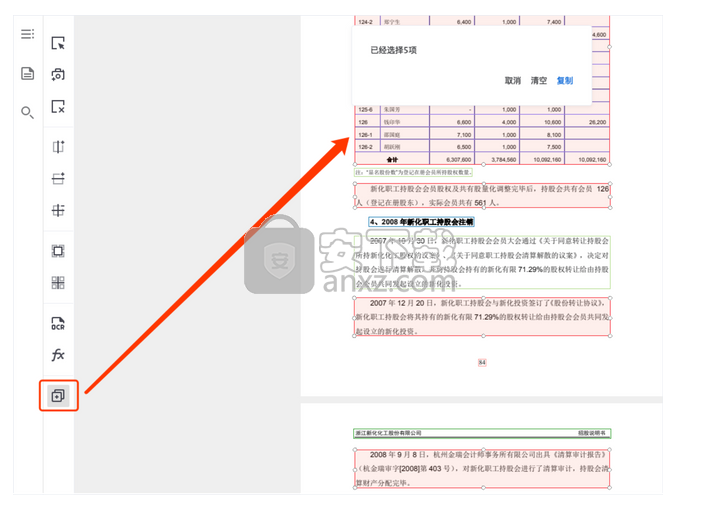Click 取消 in the selection dialog
Viewport: 705px width, 511px height.
click(x=513, y=80)
